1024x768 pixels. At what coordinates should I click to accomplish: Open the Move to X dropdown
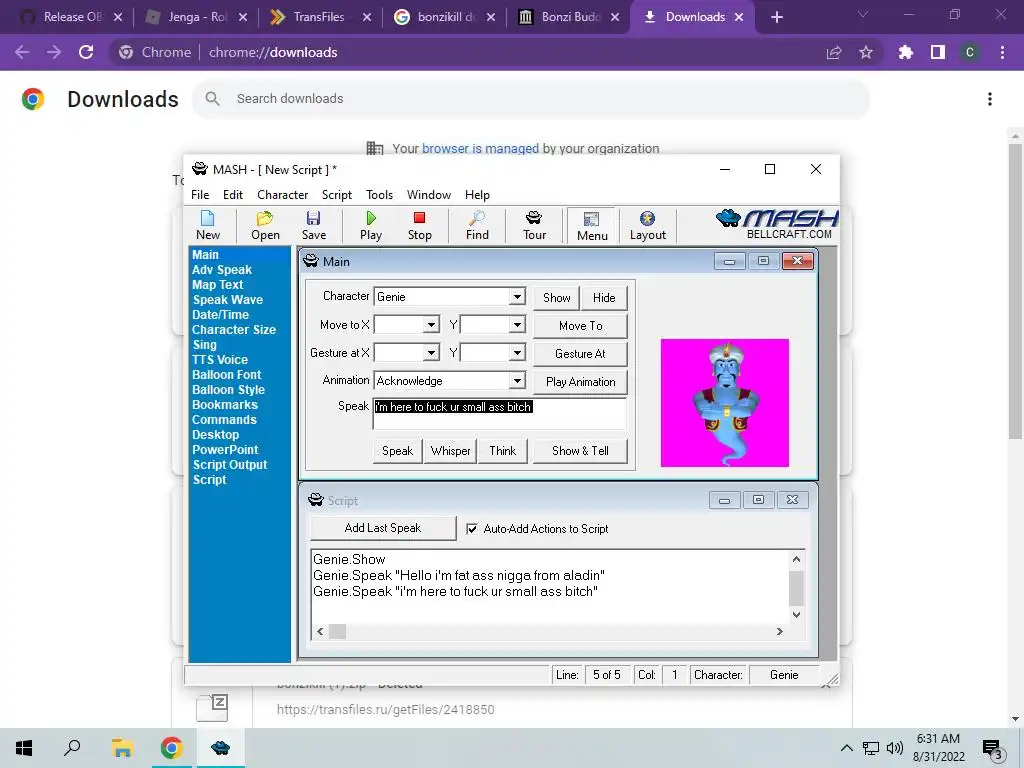tap(431, 325)
